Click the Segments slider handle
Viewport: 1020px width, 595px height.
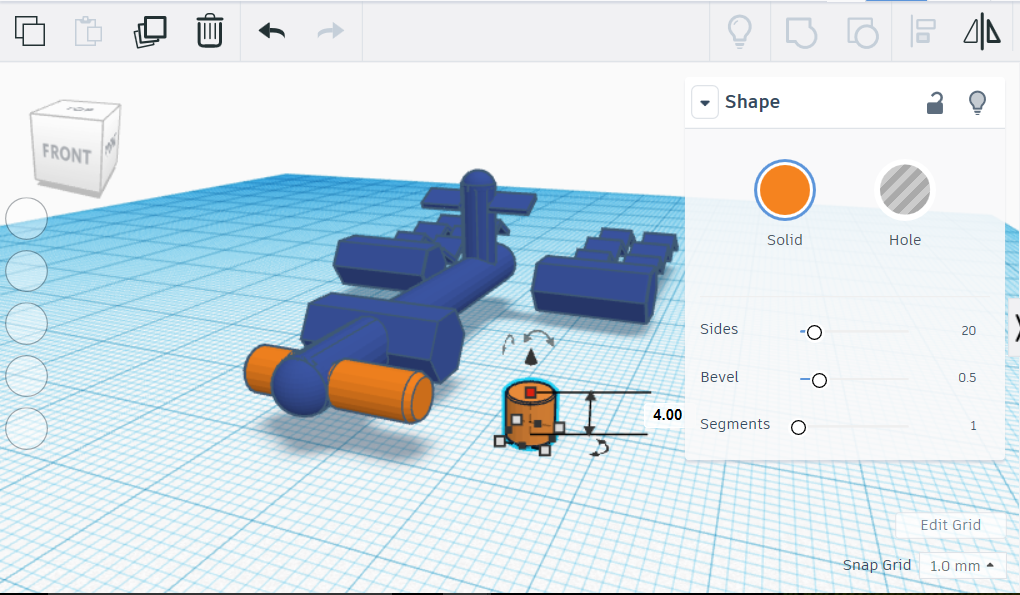pyautogui.click(x=798, y=427)
